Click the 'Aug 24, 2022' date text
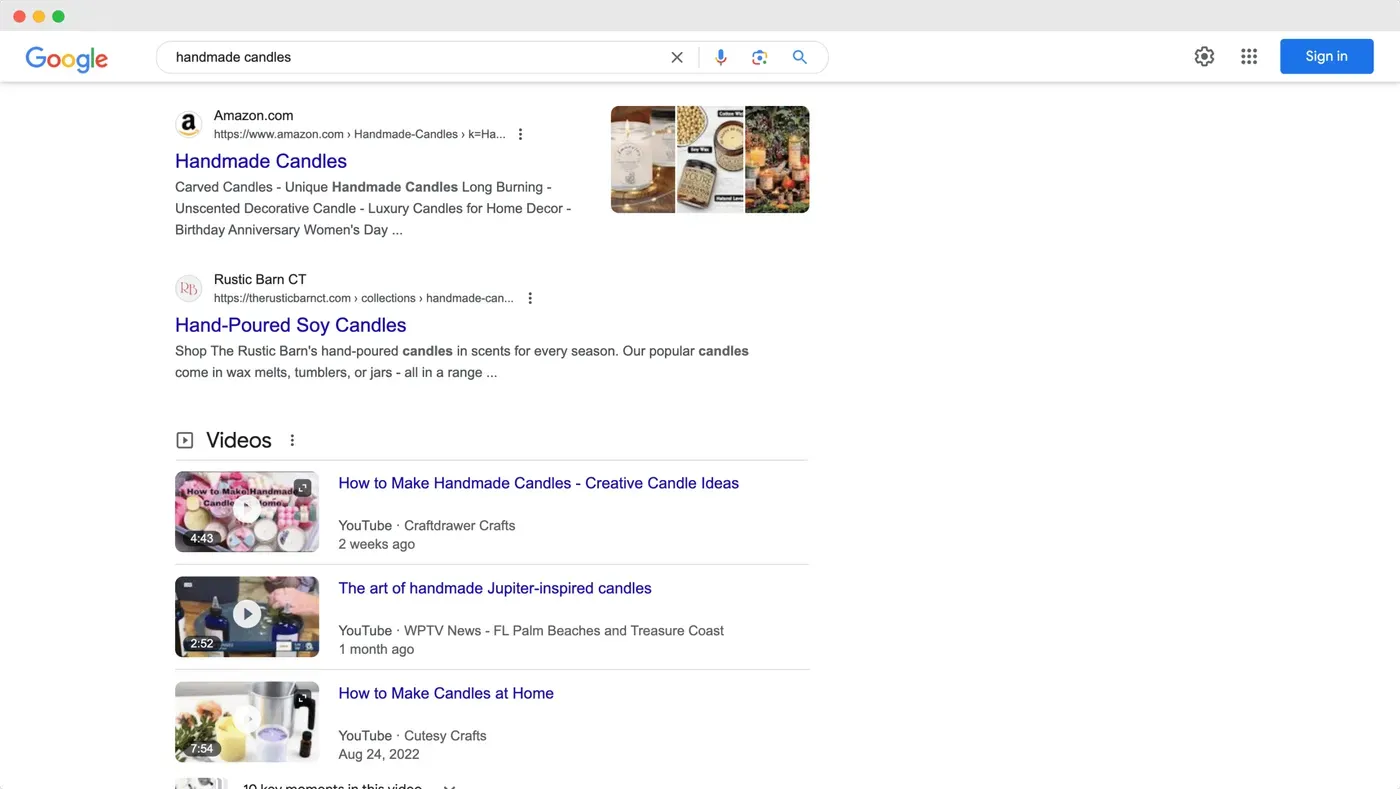This screenshot has height=789, width=1400. point(379,754)
